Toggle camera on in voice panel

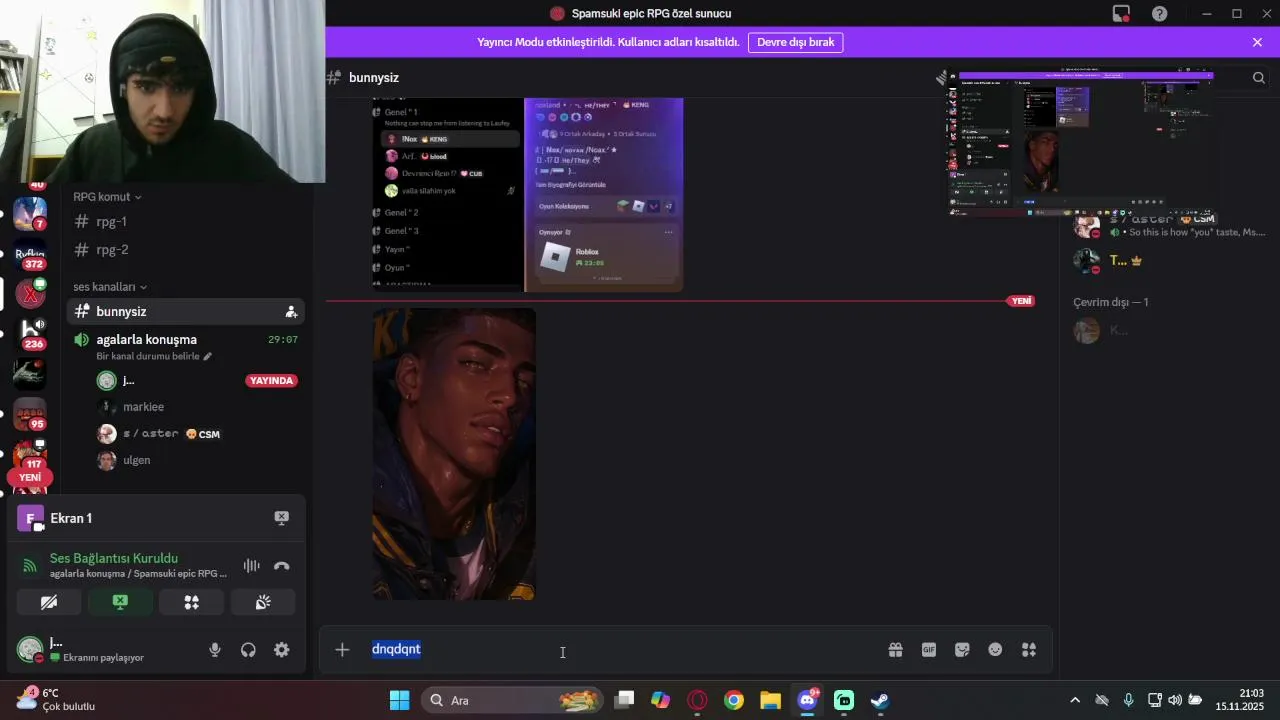click(49, 602)
